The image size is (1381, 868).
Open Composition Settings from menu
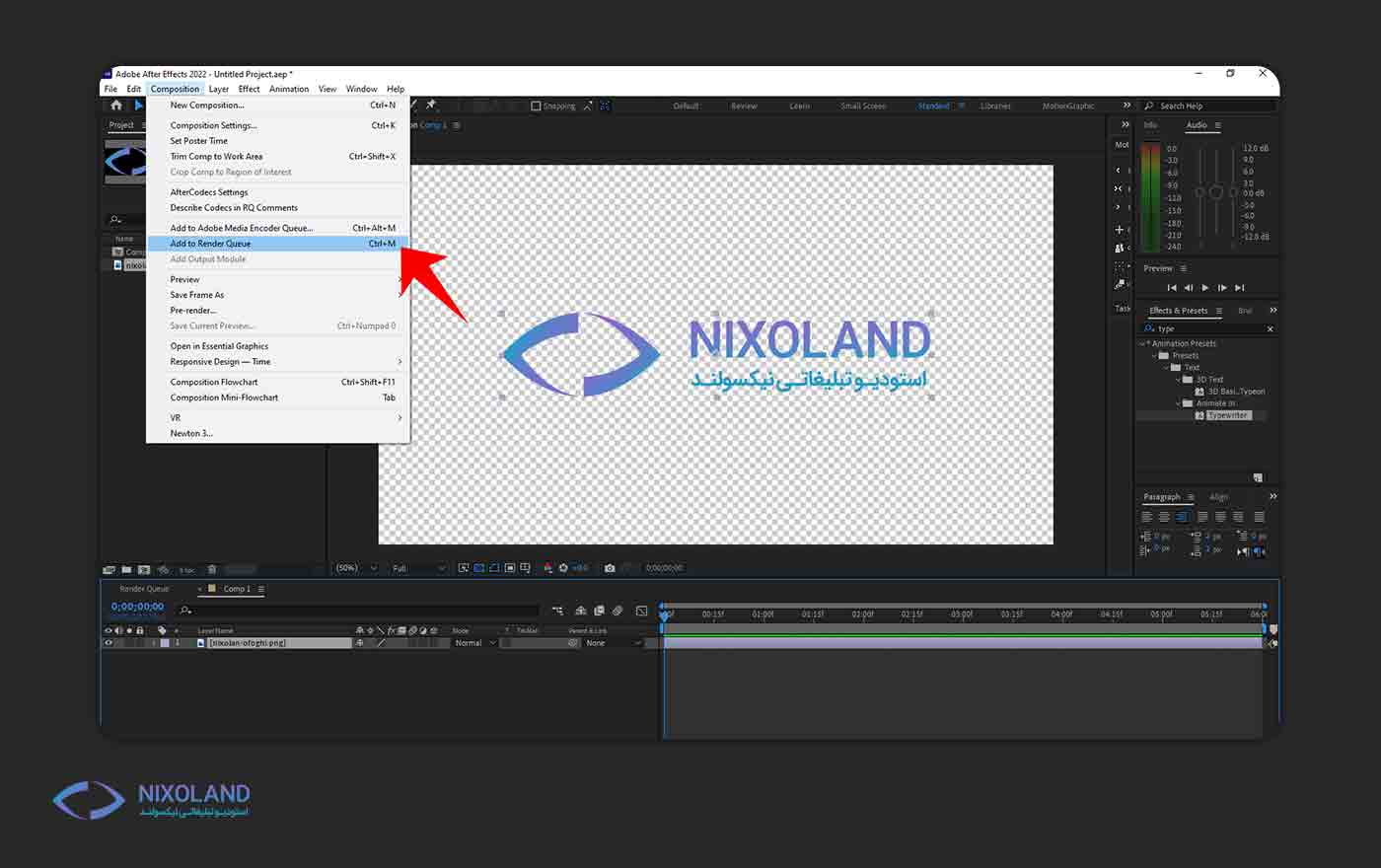(x=277, y=125)
